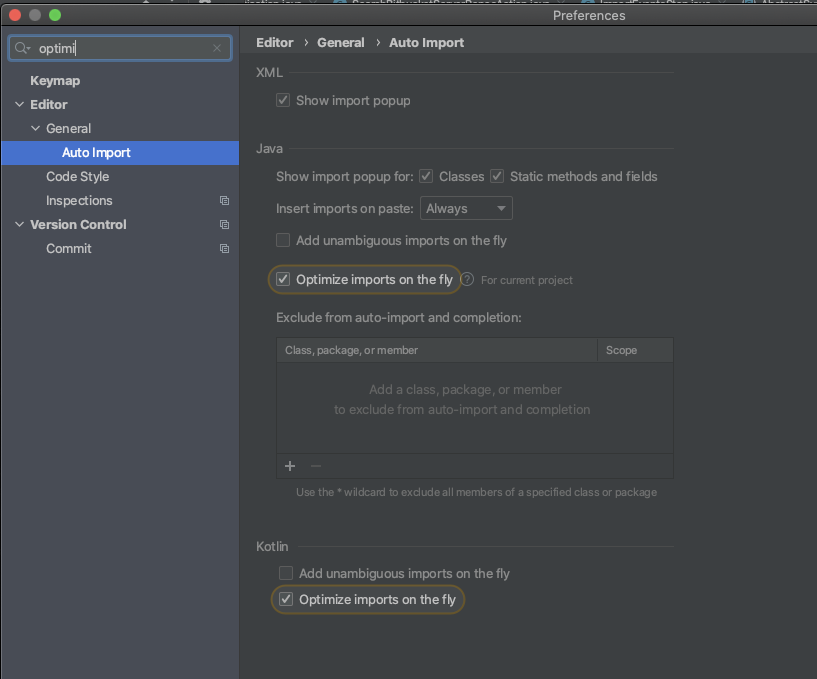
Task: Open Commit settings under Version Control
Action: (x=69, y=249)
